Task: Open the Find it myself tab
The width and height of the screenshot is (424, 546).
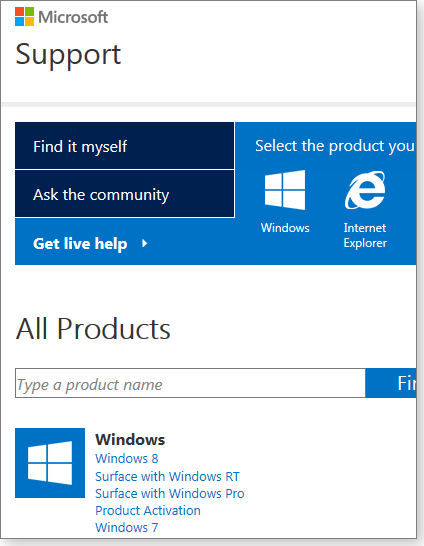Action: 125,146
